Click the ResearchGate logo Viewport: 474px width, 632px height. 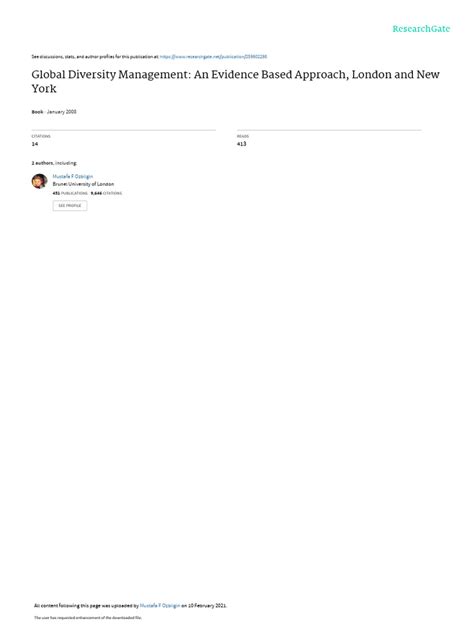coord(421,29)
